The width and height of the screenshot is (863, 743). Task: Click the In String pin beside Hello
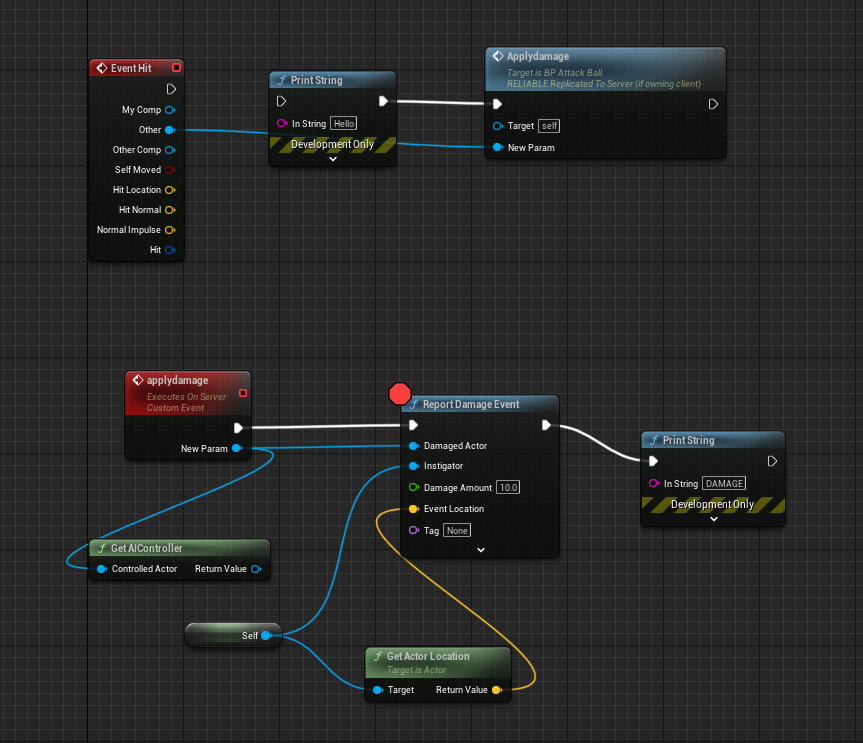282,123
